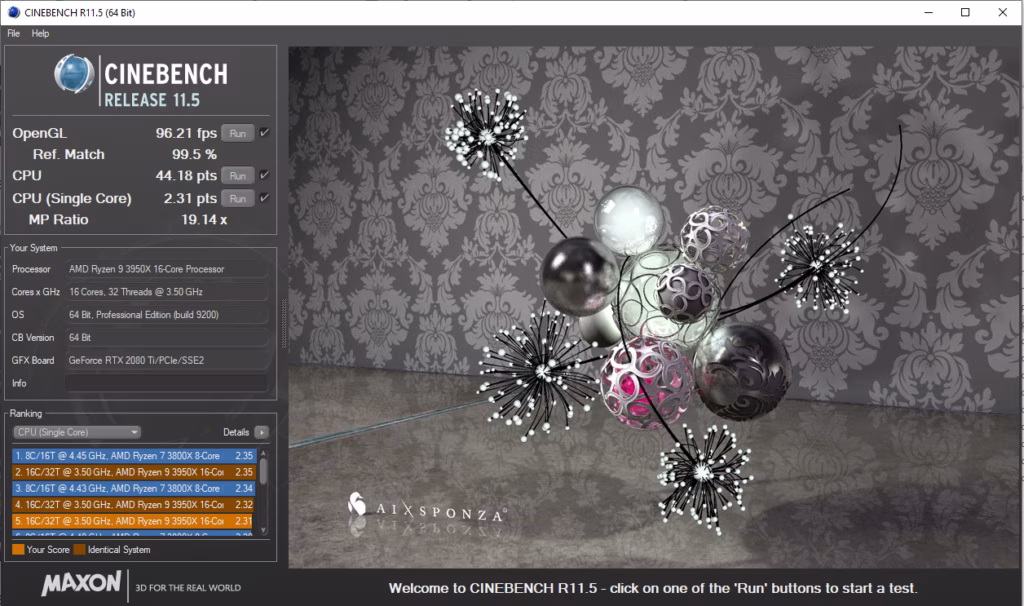Click the Cinebench app icon in title bar

coord(14,12)
